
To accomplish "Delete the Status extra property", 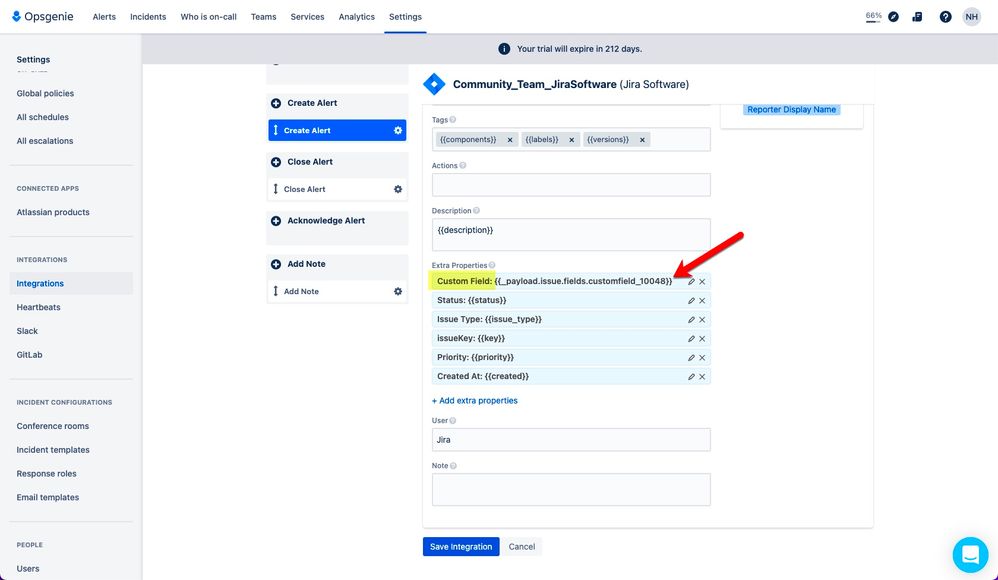I will [x=702, y=301].
